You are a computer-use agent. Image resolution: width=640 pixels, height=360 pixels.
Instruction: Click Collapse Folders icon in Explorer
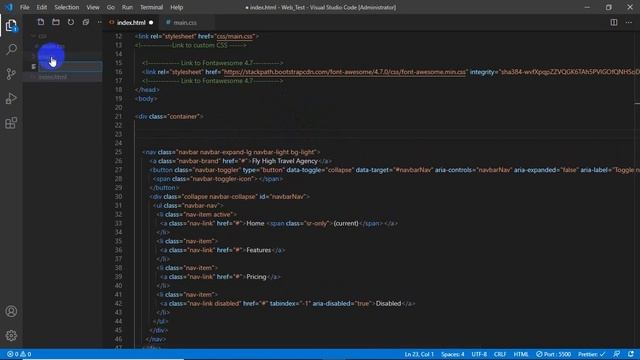86,22
